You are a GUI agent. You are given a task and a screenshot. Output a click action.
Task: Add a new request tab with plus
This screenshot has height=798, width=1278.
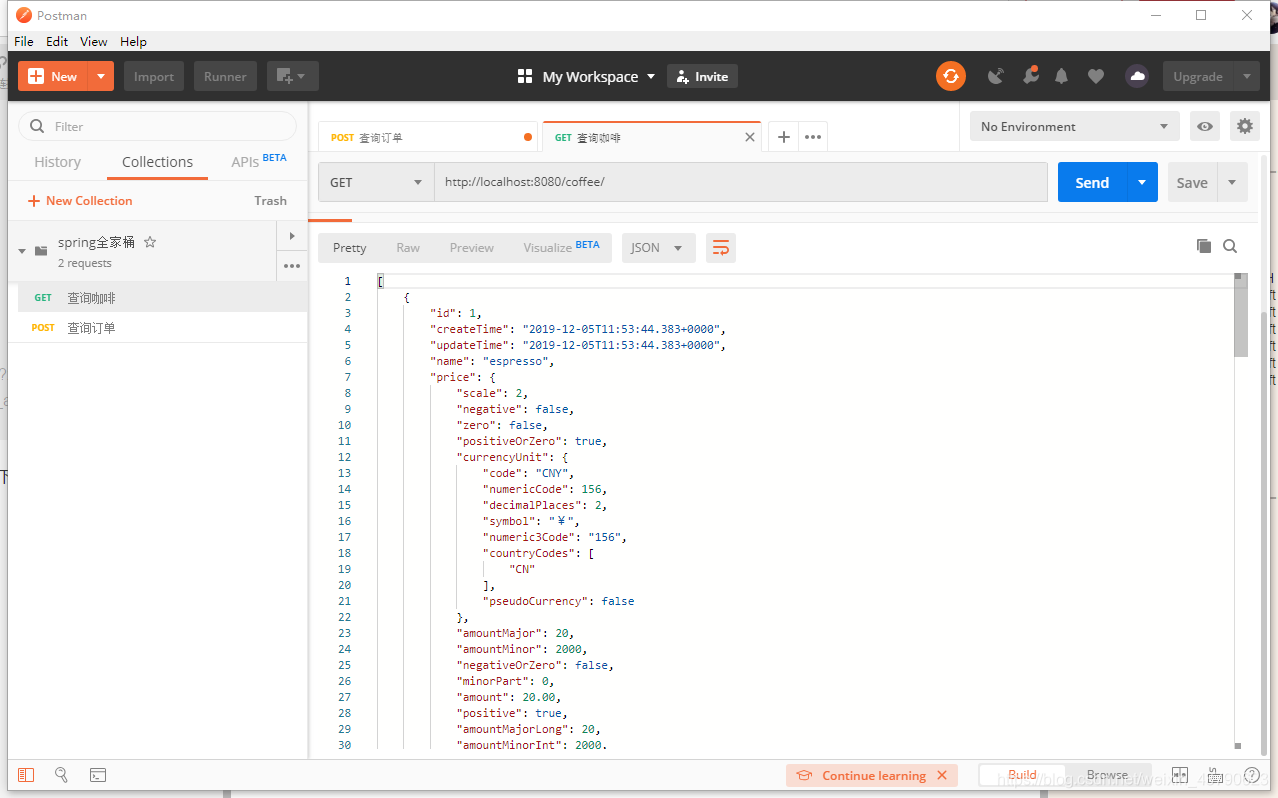point(784,137)
